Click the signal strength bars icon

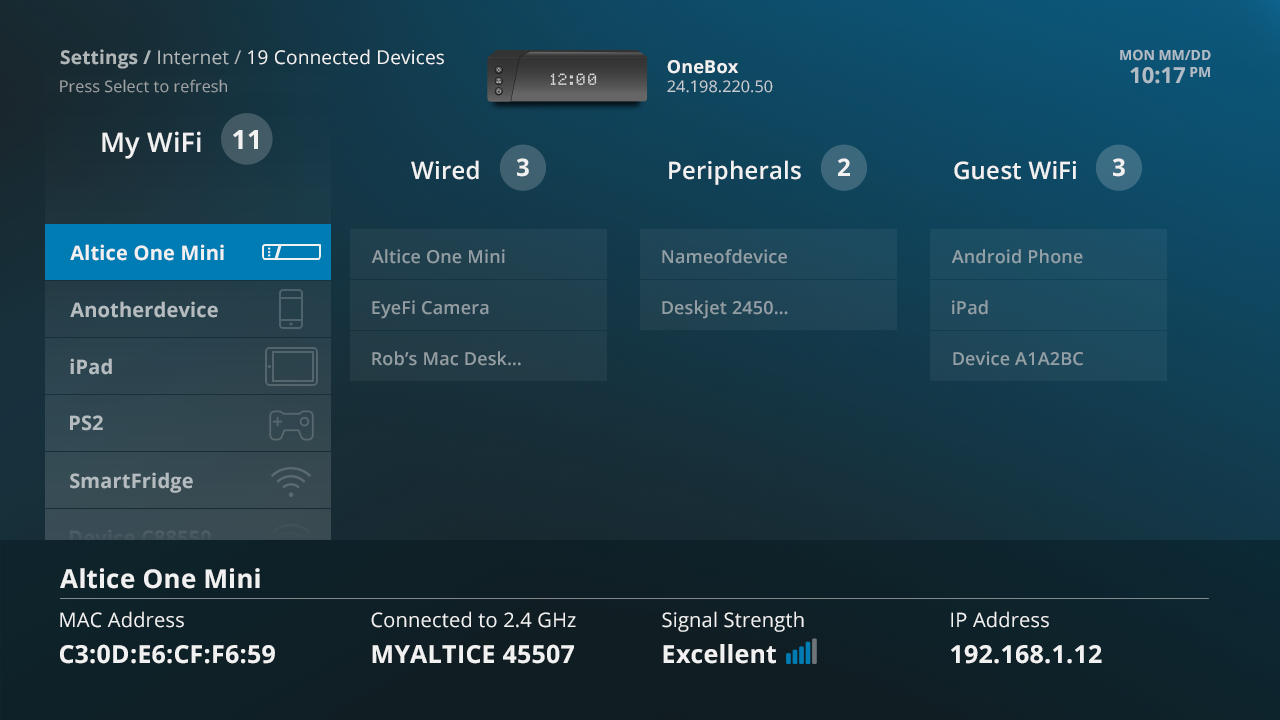coord(801,653)
